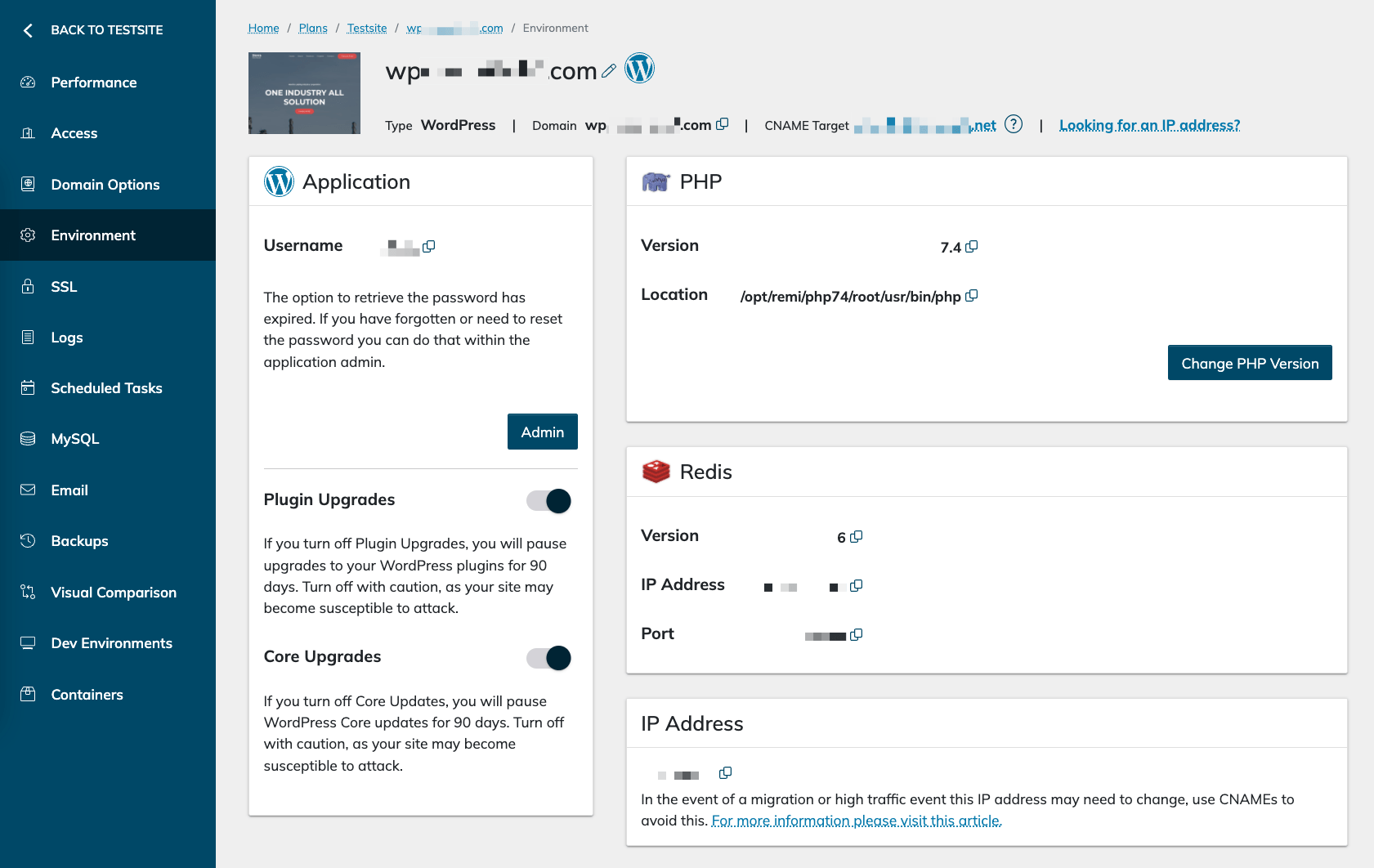The width and height of the screenshot is (1374, 868).
Task: Click the Home breadcrumb link
Action: click(264, 28)
